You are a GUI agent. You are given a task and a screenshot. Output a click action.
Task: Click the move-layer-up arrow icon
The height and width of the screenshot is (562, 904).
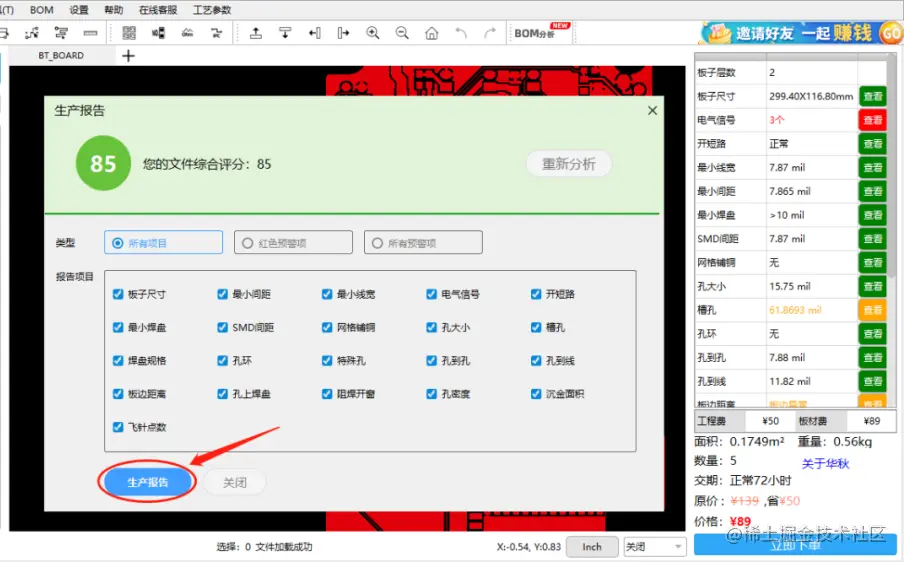coord(256,33)
